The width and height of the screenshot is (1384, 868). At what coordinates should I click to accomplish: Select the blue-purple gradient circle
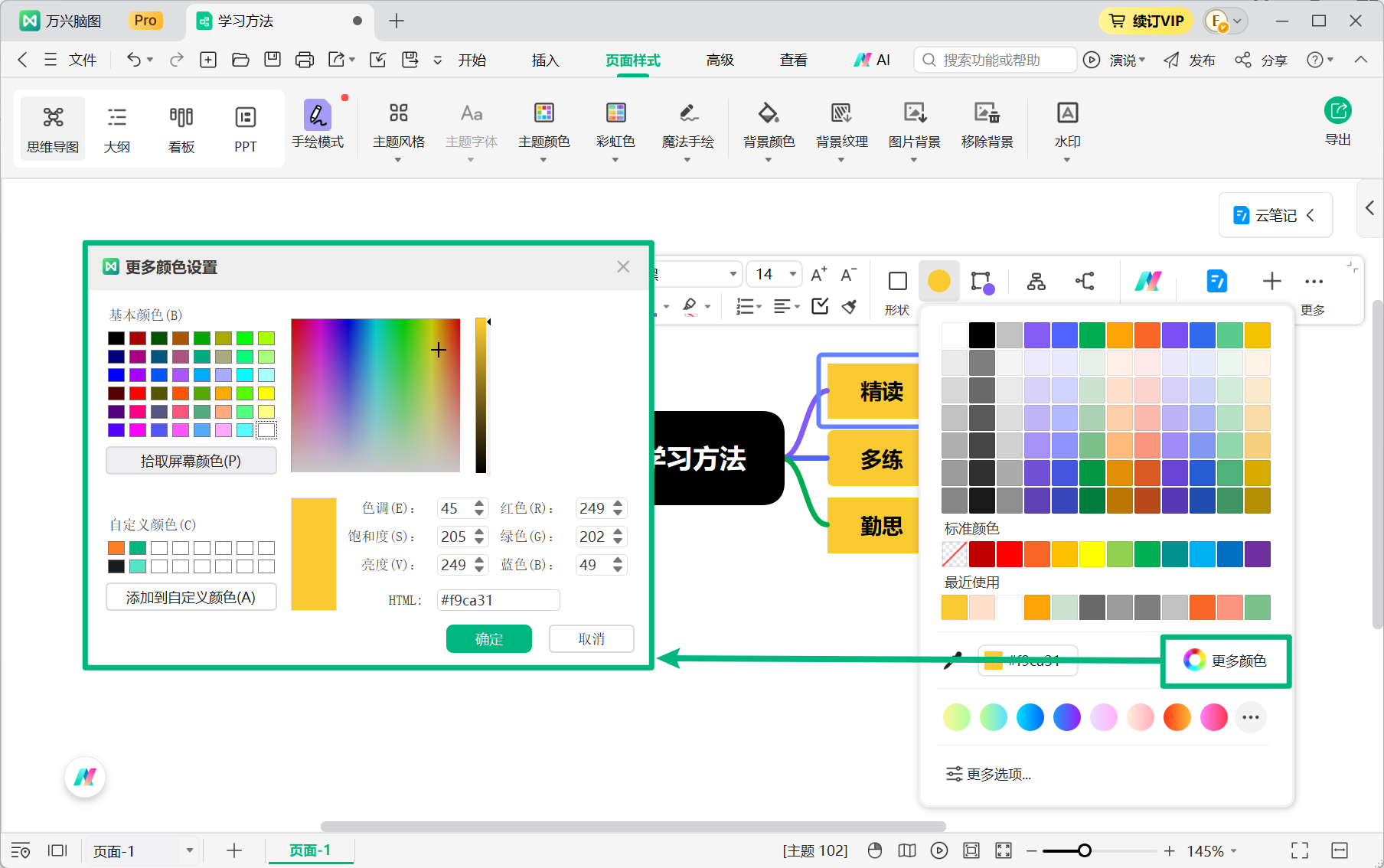coord(1066,717)
